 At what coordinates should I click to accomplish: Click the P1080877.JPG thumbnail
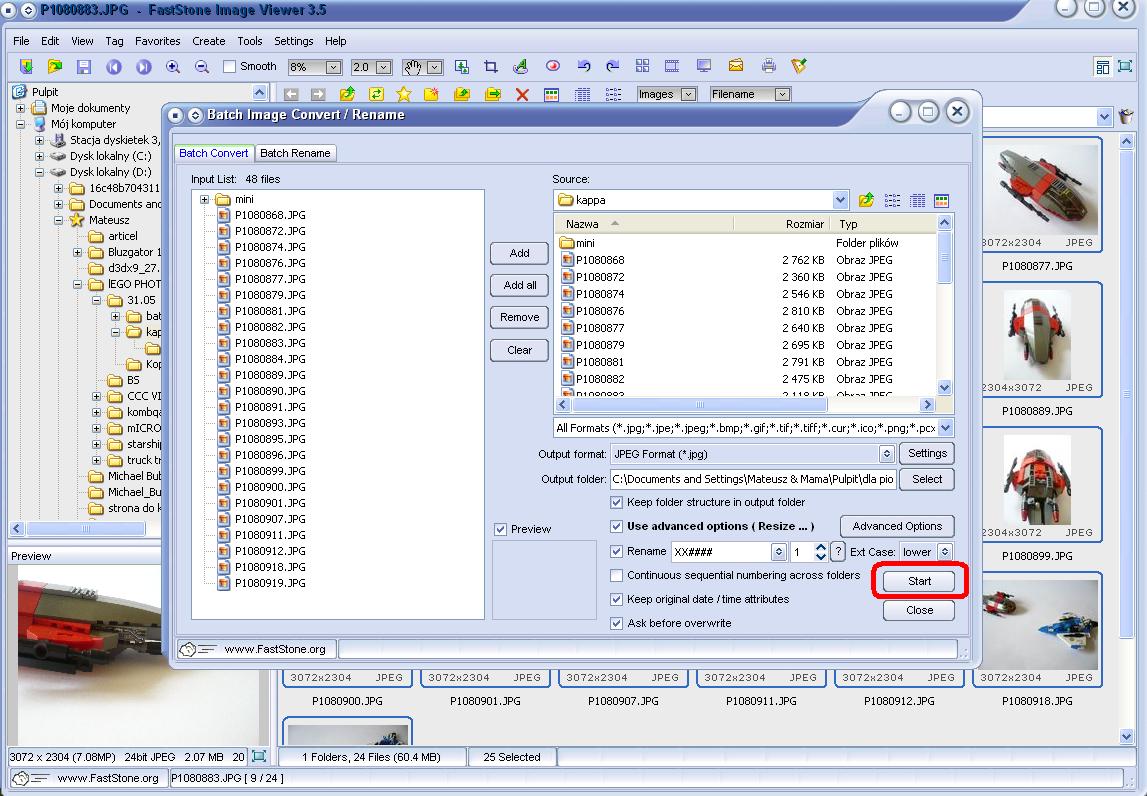coord(1037,195)
